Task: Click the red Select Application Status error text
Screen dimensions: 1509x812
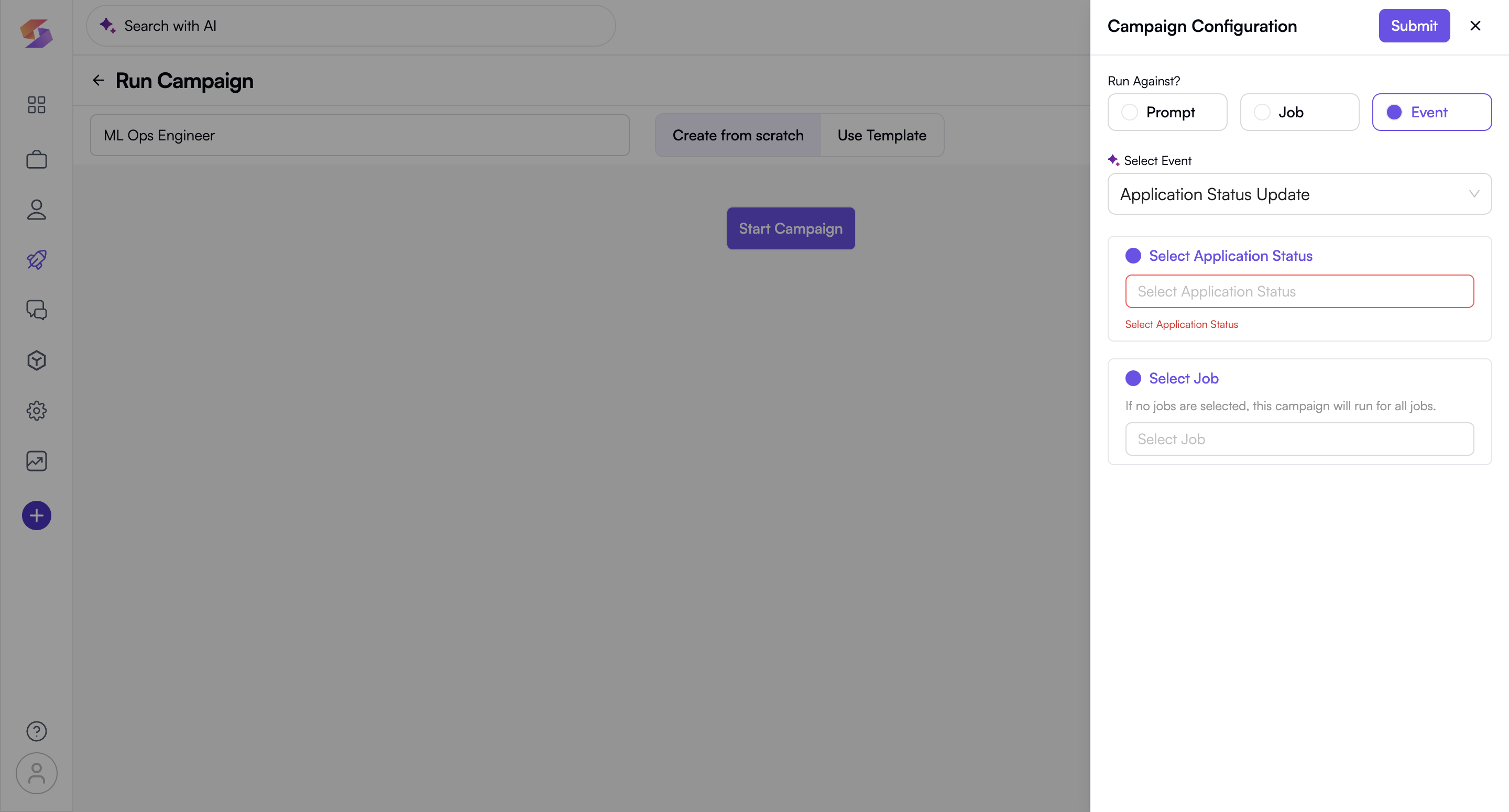Action: pos(1181,324)
